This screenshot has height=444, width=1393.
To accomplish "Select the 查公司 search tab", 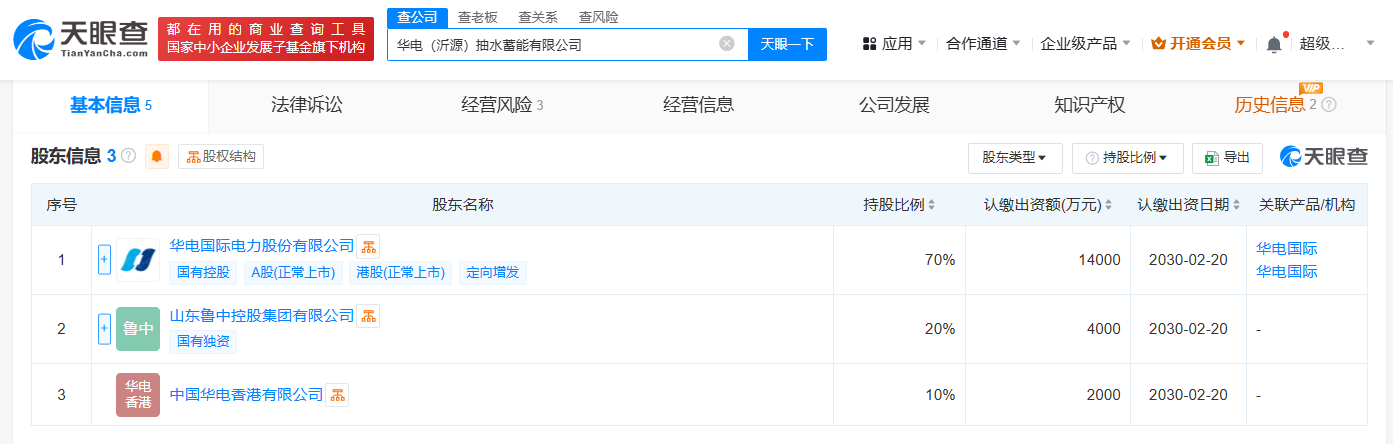I will [x=417, y=17].
